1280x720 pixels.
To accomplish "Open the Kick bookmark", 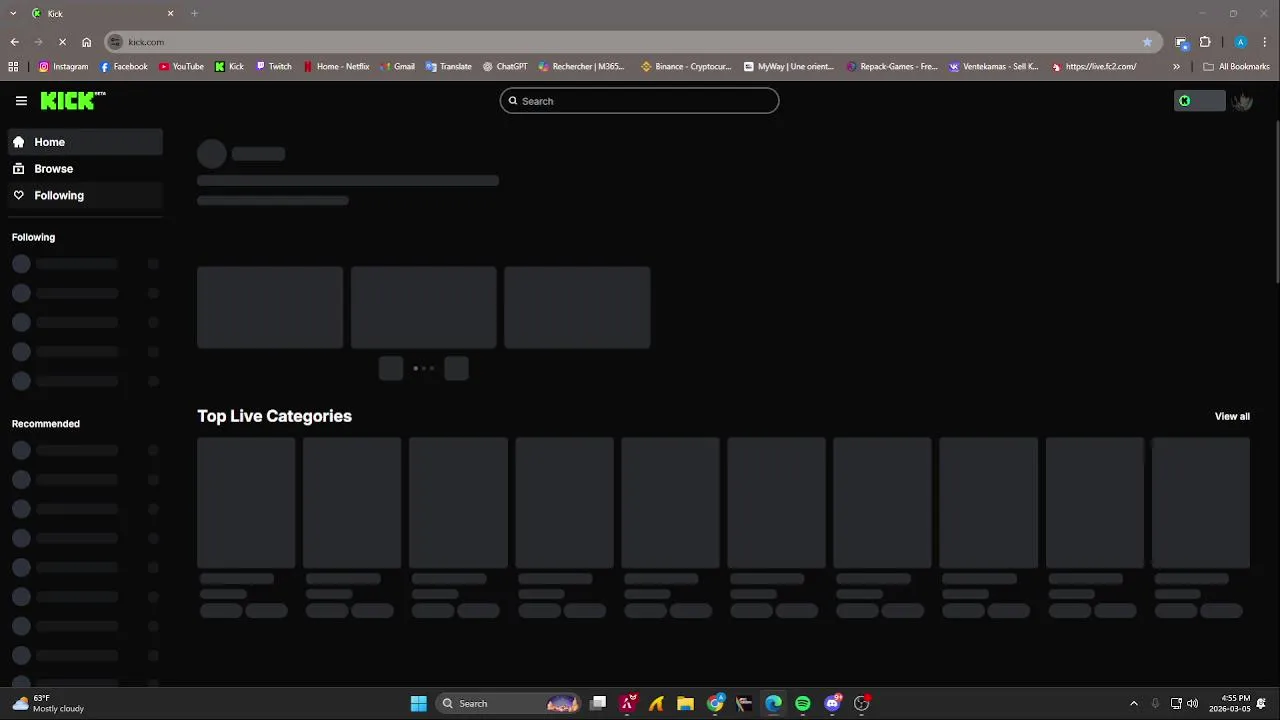I will point(229,67).
